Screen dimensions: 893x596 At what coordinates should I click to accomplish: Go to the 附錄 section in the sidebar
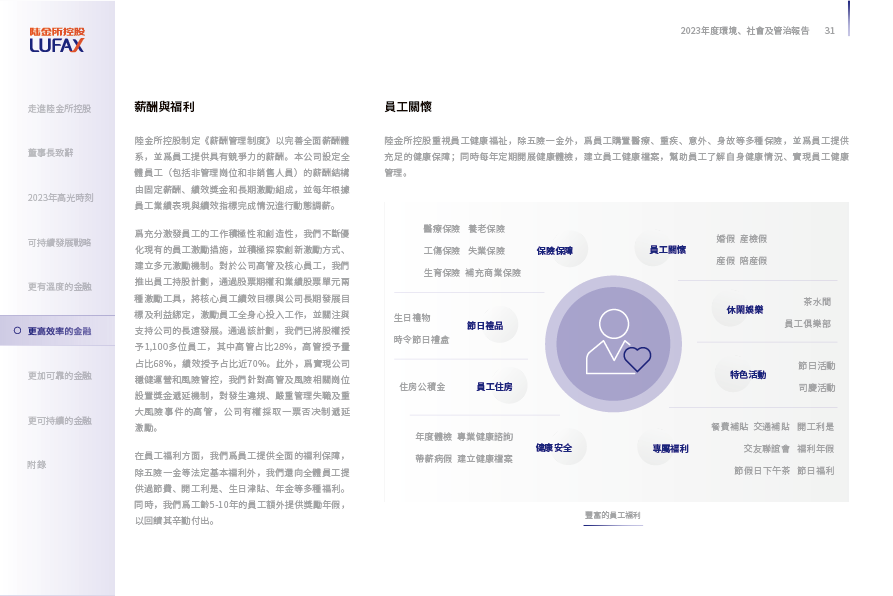click(x=37, y=464)
